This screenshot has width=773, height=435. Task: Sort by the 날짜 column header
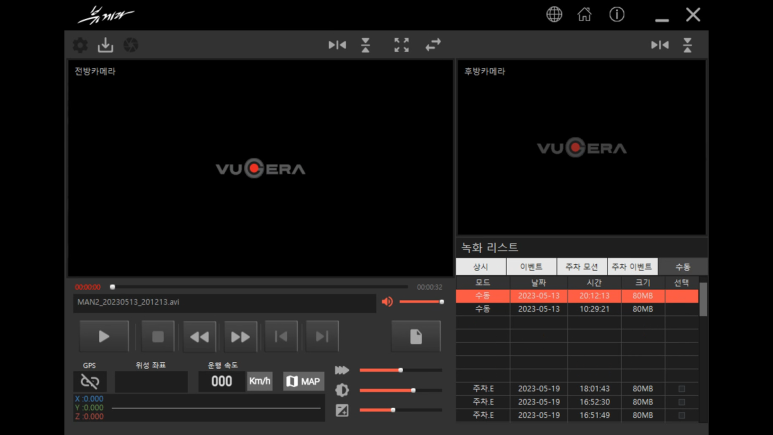[539, 283]
